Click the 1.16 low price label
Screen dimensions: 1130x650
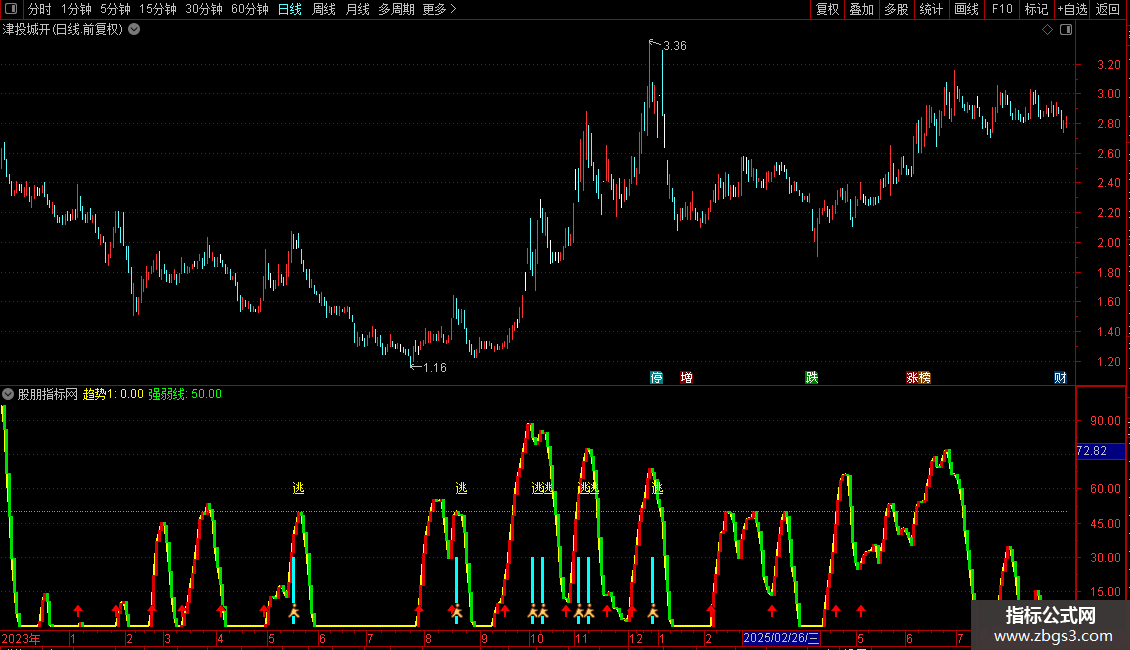[435, 368]
